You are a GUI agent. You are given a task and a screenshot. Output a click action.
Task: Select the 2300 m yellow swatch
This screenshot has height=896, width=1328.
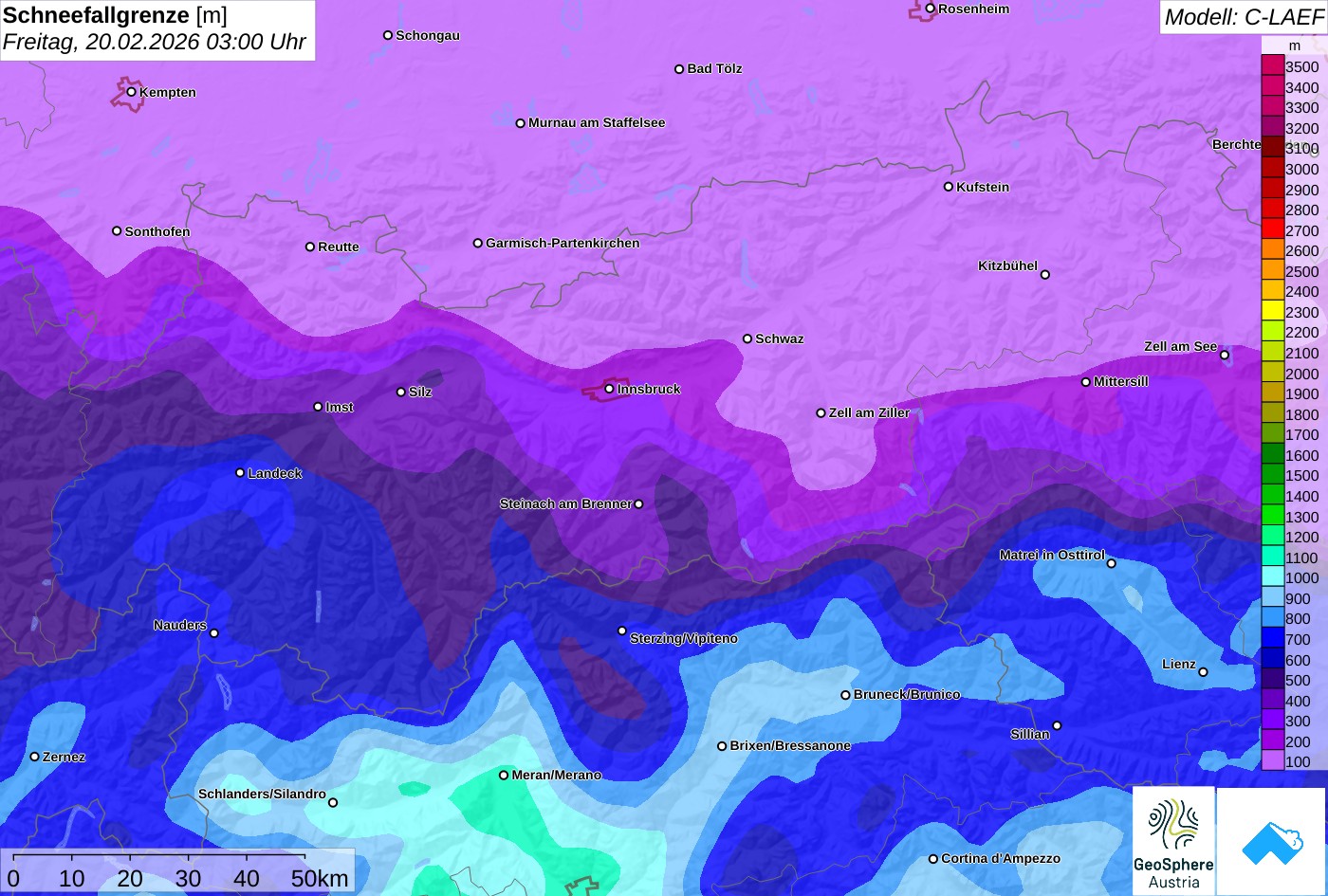point(1272,312)
